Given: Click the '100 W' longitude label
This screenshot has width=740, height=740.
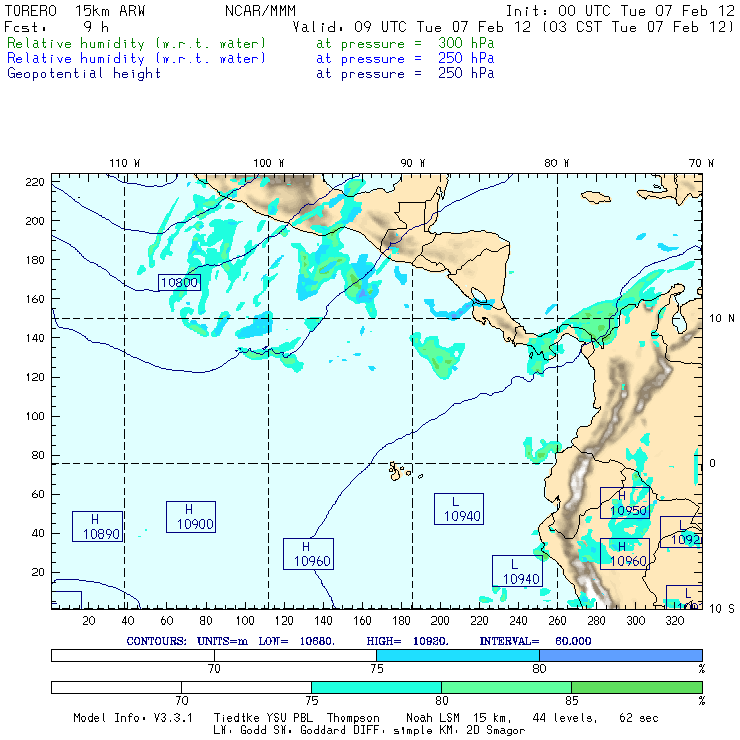Looking at the screenshot, I should click(x=269, y=163).
